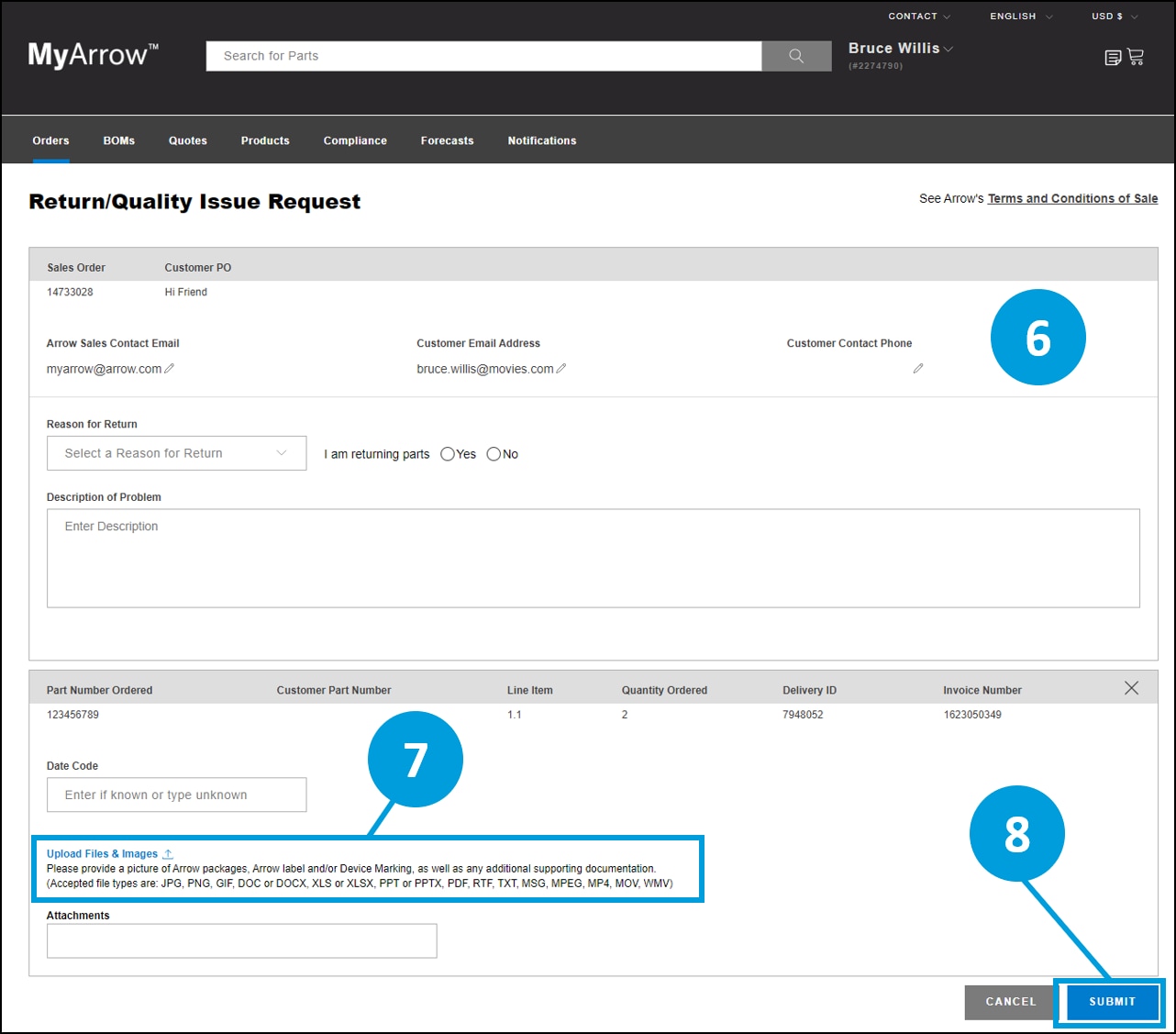This screenshot has width=1176, height=1034.
Task: Click the SUBMIT button
Action: click(x=1110, y=1002)
